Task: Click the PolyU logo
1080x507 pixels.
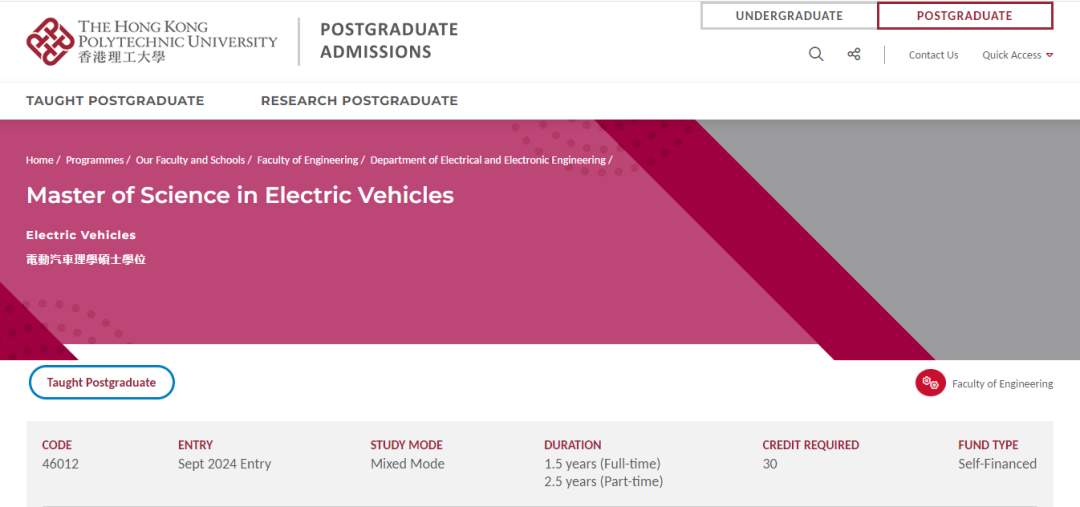Action: pyautogui.click(x=152, y=41)
